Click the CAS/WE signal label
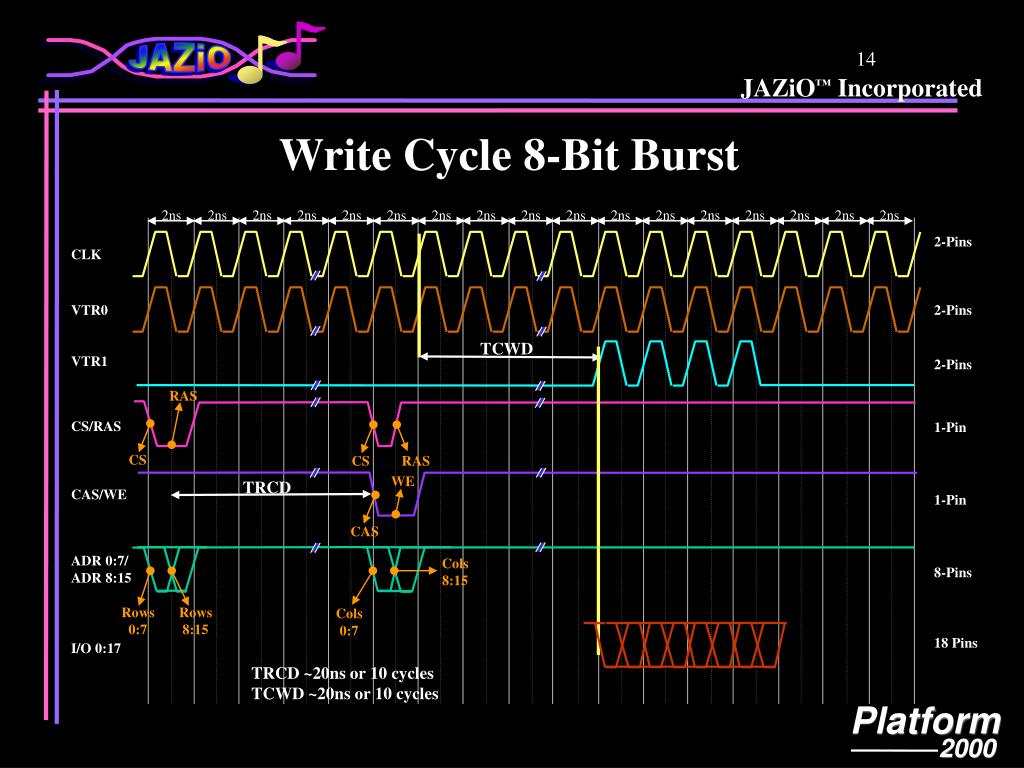Screen dimensions: 1024x768 (99, 494)
